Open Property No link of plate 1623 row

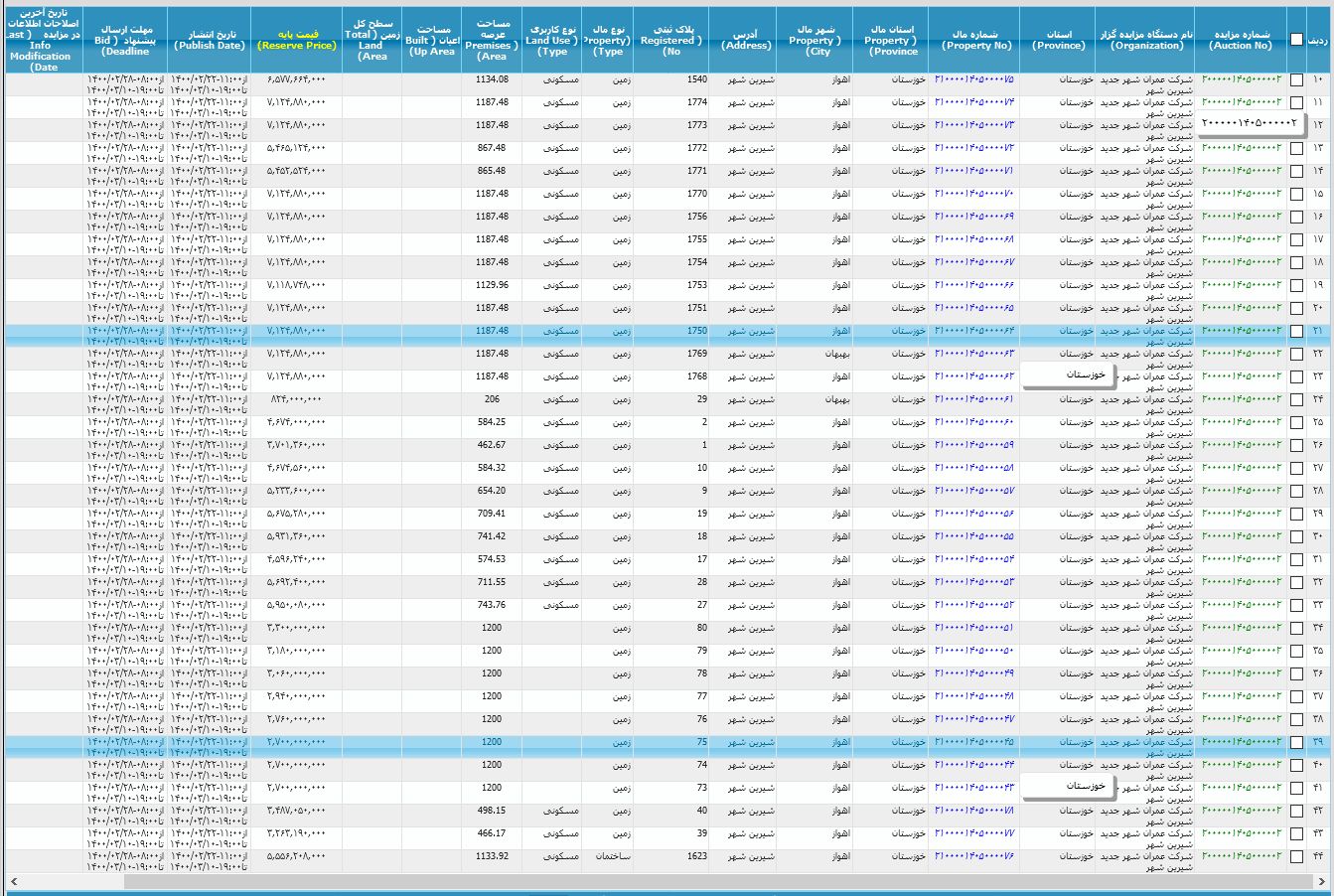point(974,856)
